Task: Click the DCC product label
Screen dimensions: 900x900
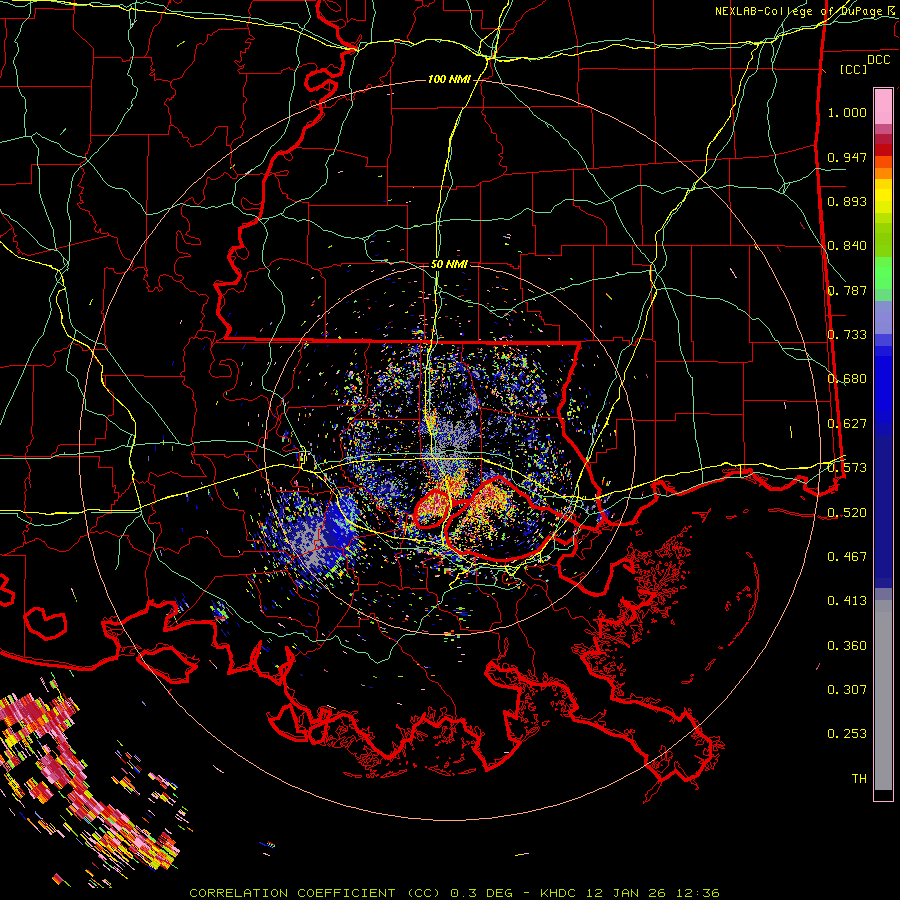Action: click(878, 60)
